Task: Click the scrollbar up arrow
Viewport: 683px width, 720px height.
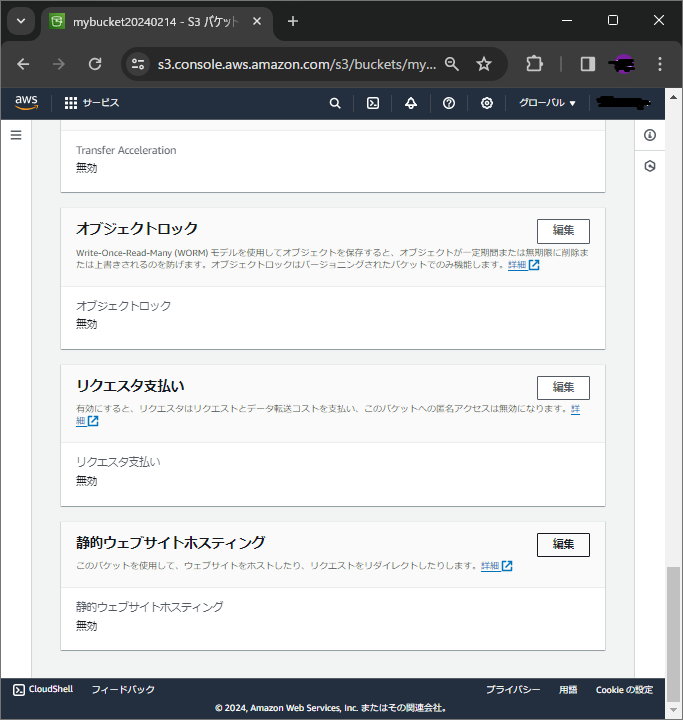Action: click(x=673, y=97)
